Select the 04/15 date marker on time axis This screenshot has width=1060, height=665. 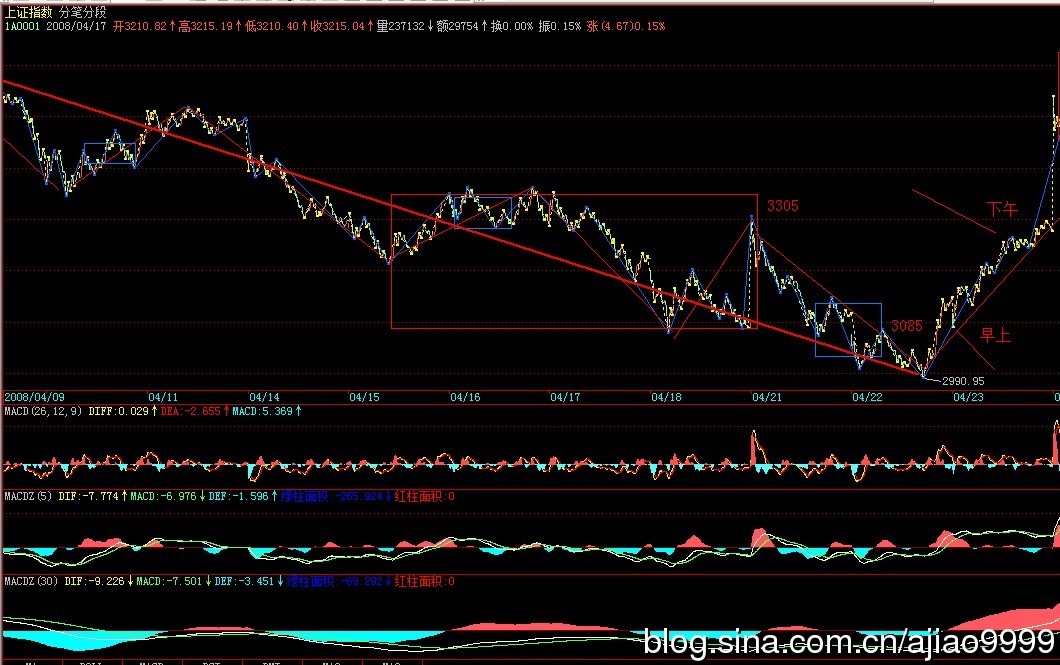(x=364, y=397)
